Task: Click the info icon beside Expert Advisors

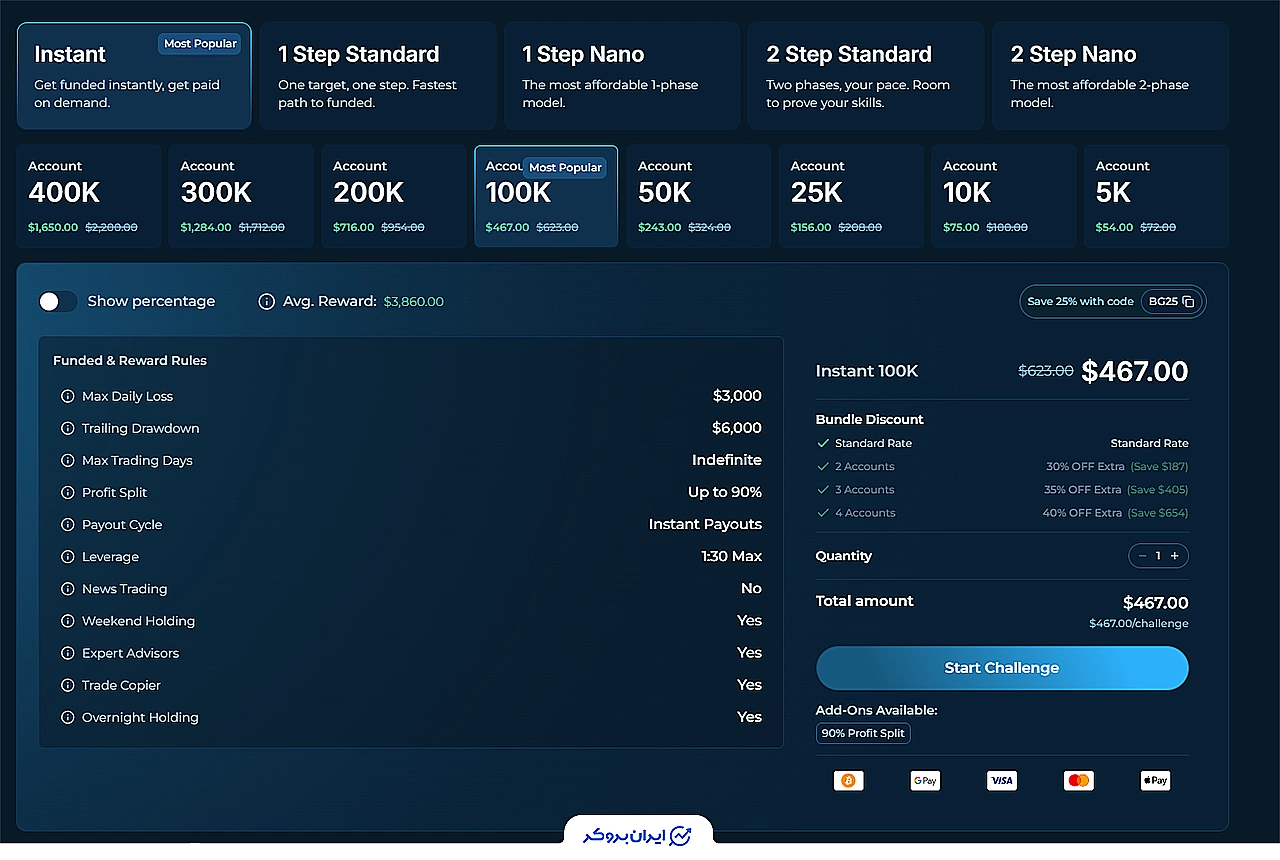Action: pyautogui.click(x=68, y=653)
